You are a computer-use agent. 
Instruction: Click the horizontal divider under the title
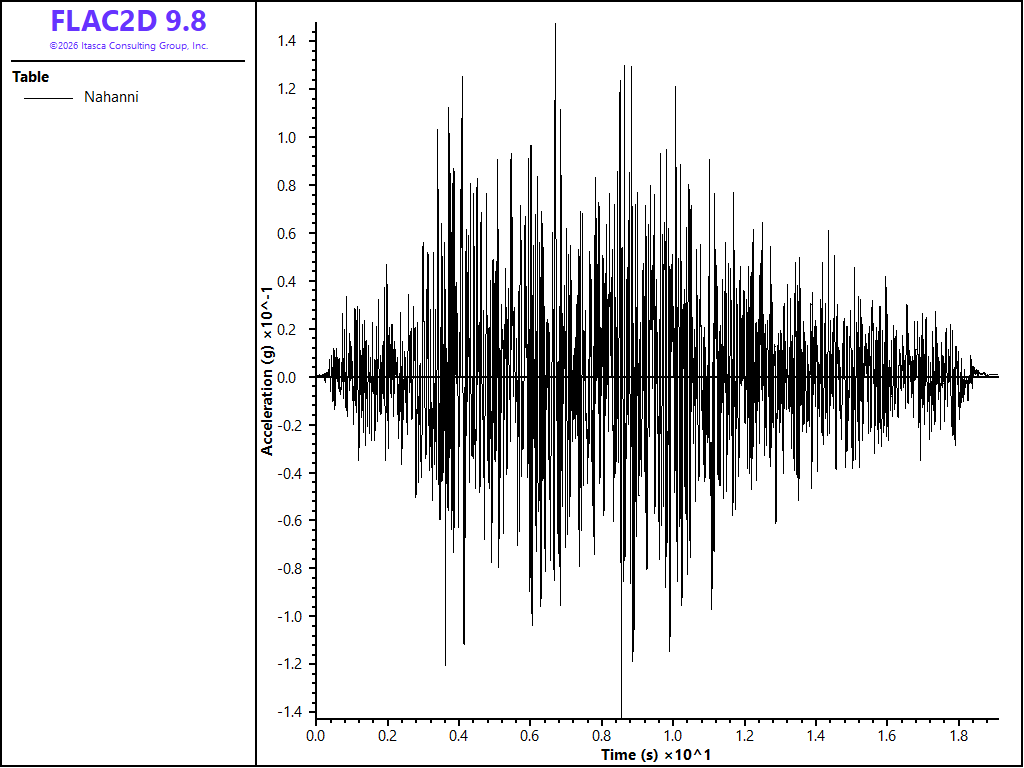[x=128, y=61]
